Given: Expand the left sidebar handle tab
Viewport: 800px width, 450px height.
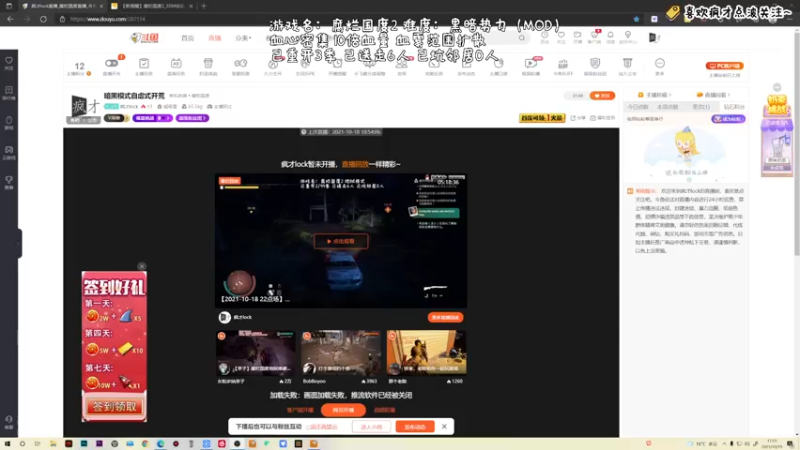Looking at the screenshot, I should coord(19,243).
